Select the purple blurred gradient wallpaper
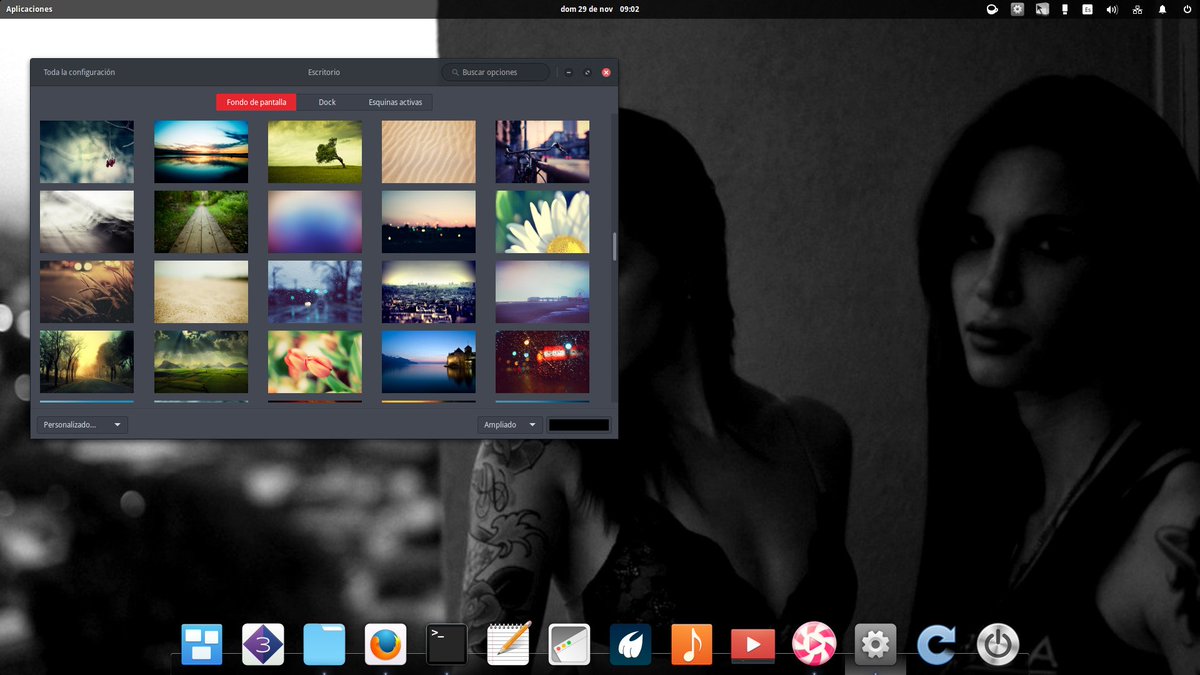The width and height of the screenshot is (1200, 675). click(315, 222)
